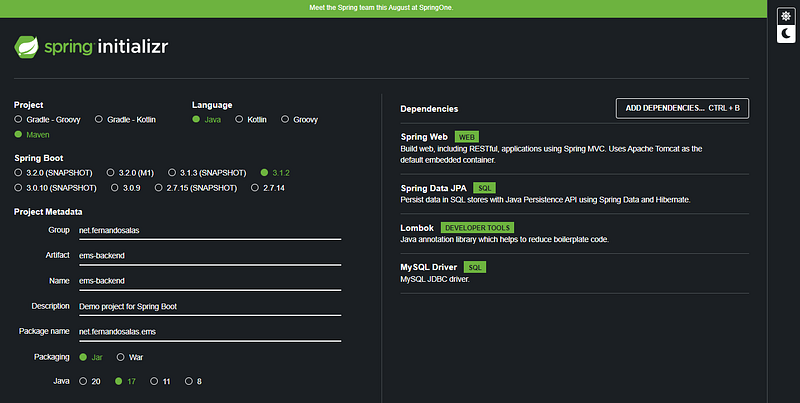
Task: Click the Package name input field
Action: coord(210,332)
